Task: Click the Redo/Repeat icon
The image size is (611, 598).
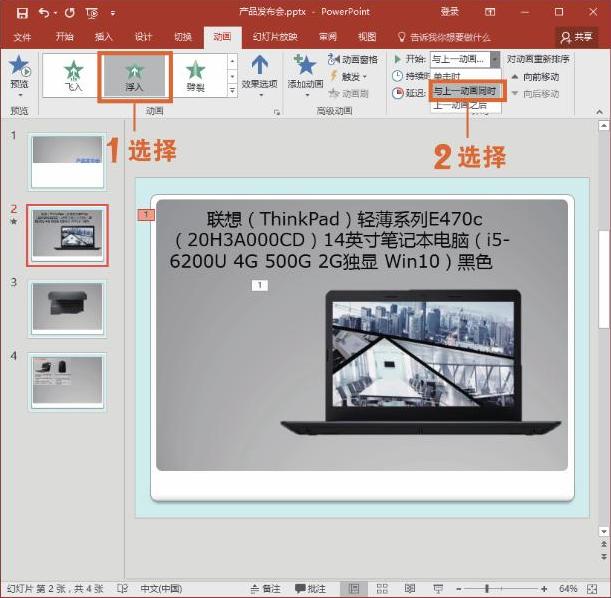Action: [x=70, y=13]
